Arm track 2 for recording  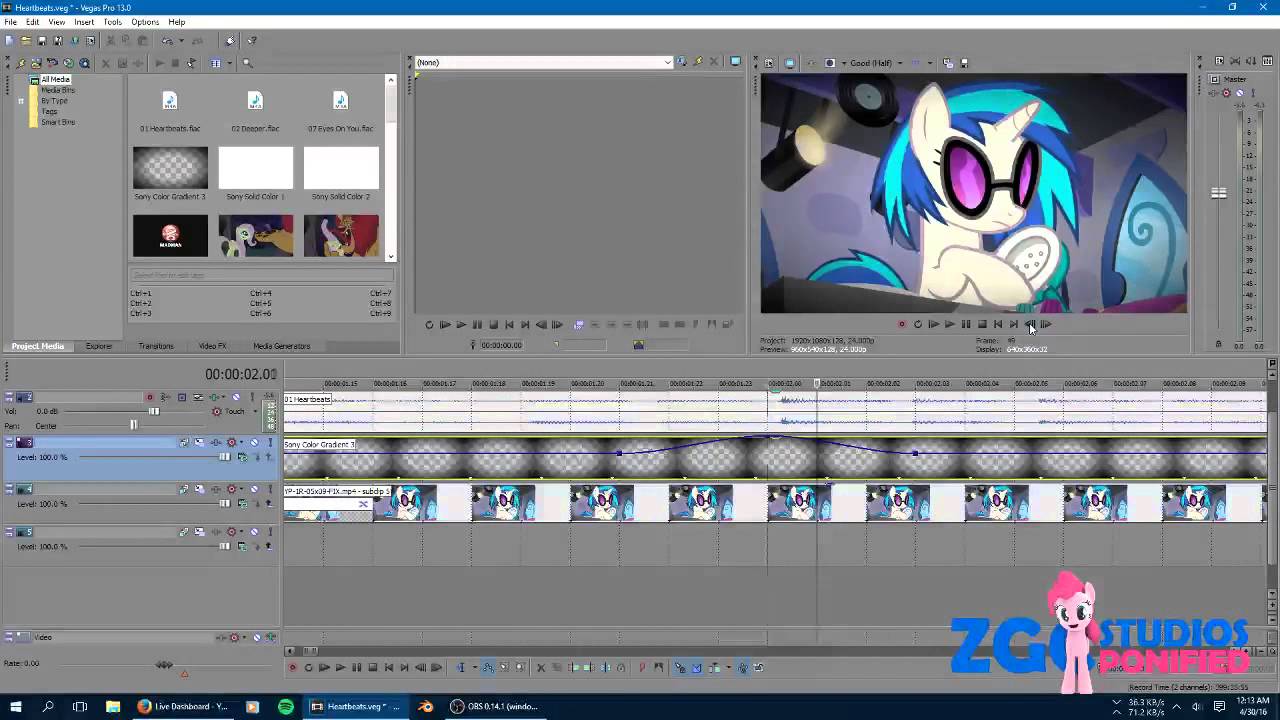coord(150,398)
